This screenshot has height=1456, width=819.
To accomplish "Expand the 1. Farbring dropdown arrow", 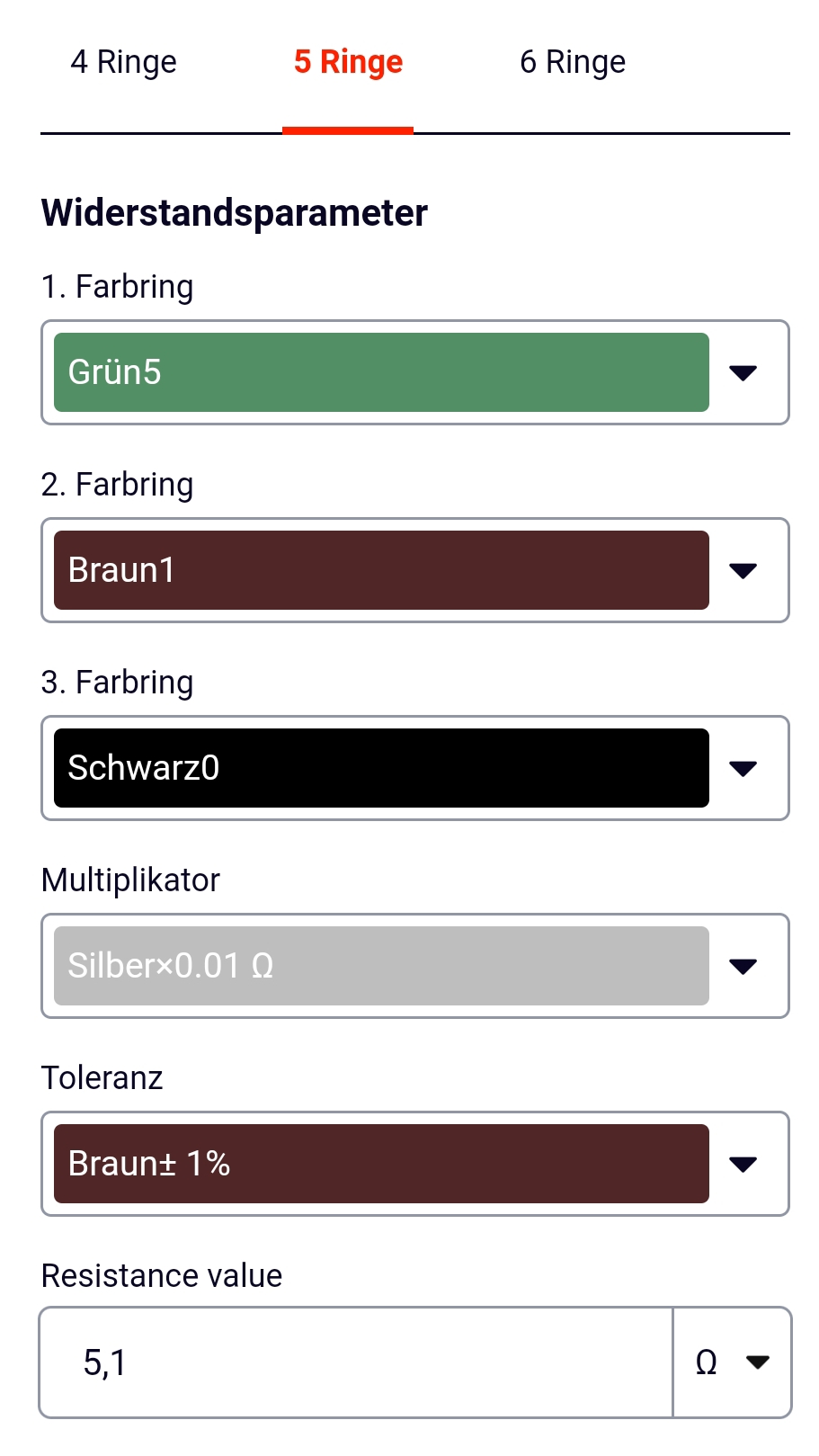I will click(743, 372).
